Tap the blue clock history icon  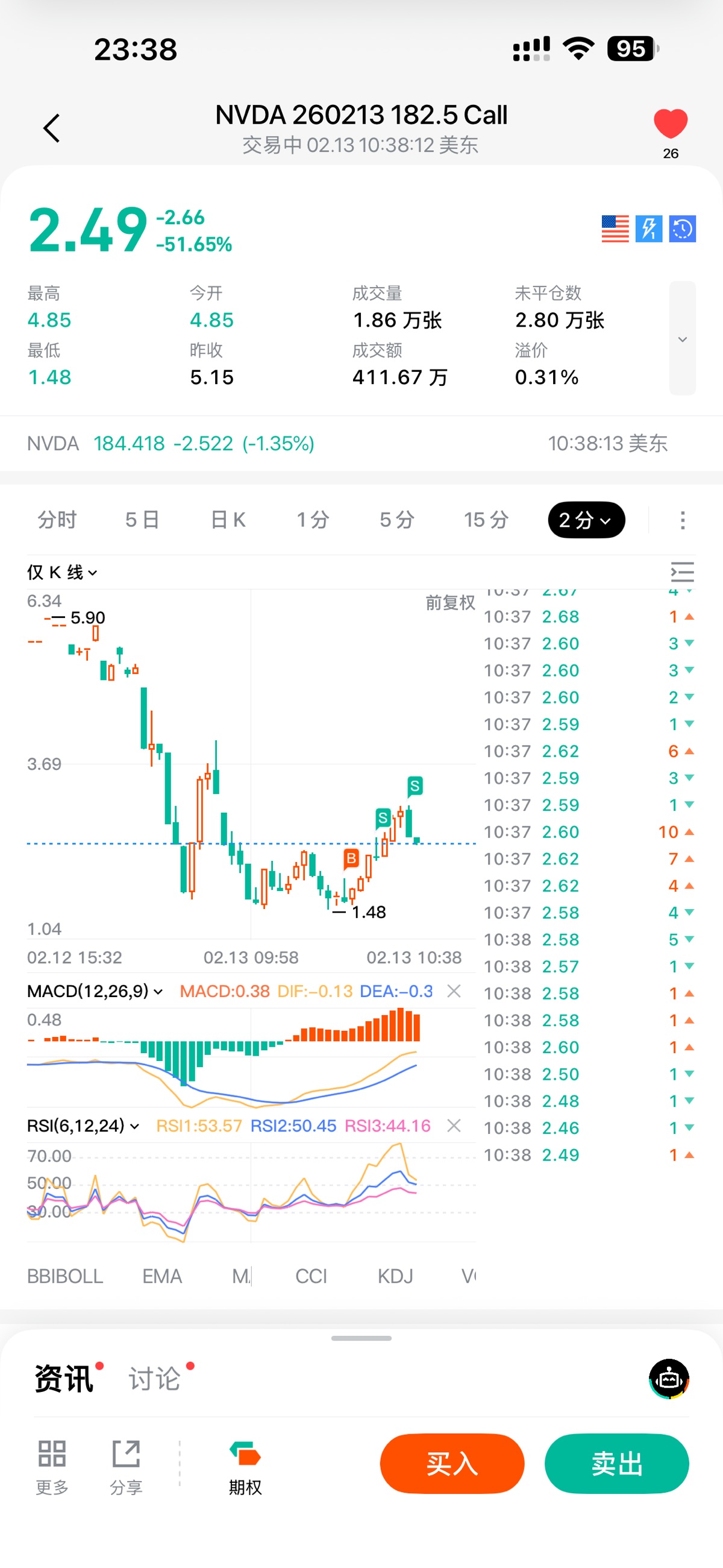(x=682, y=229)
